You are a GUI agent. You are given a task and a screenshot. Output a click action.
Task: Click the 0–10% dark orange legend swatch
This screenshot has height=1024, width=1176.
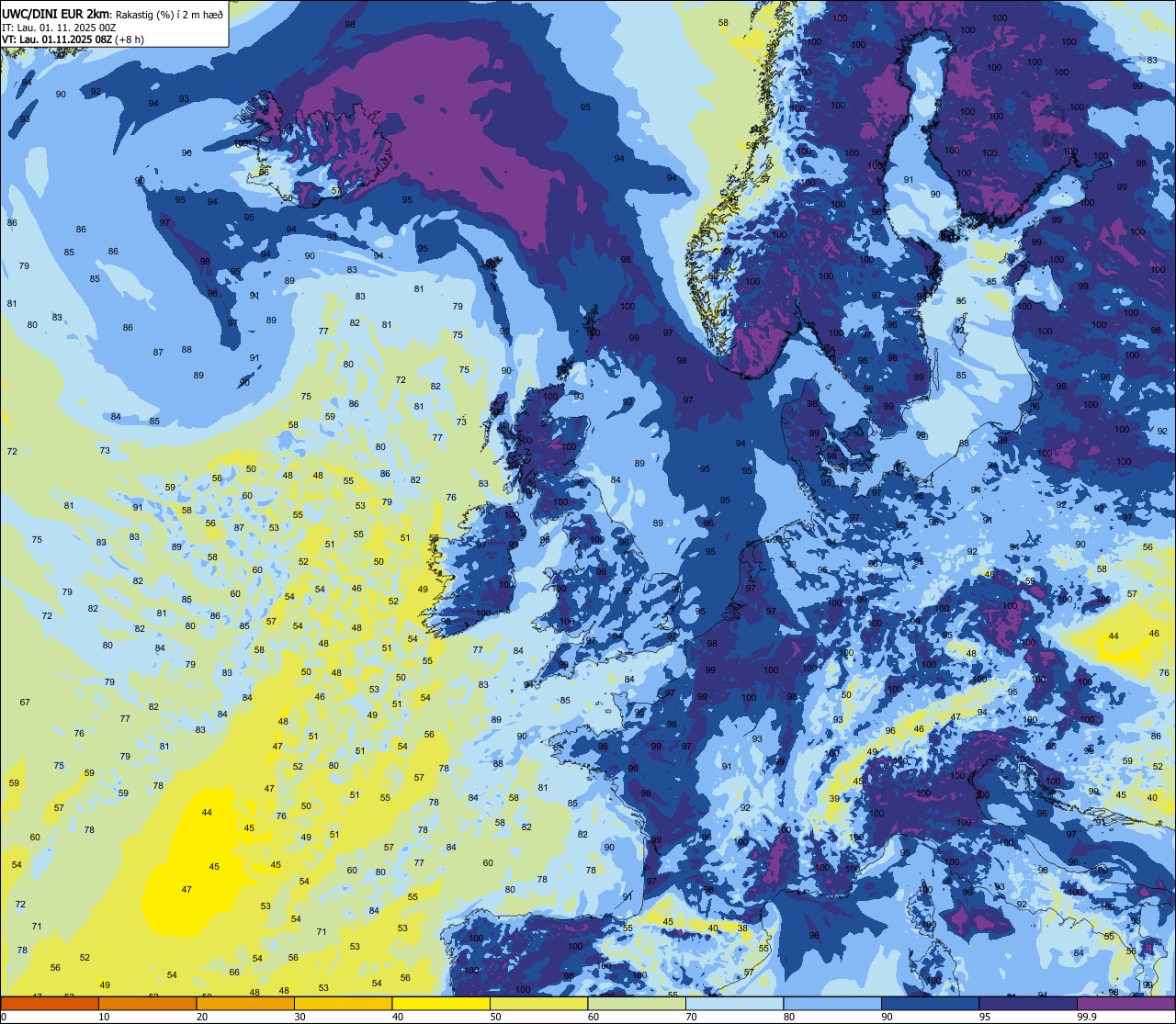[50, 1003]
